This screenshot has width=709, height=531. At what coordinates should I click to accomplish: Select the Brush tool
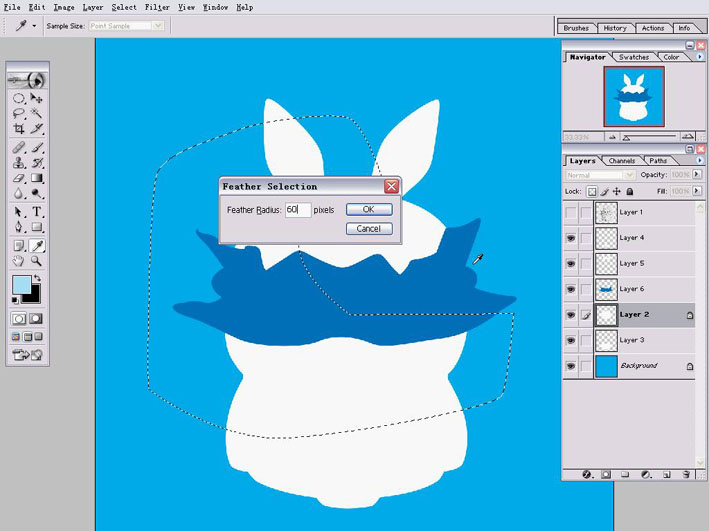(x=36, y=147)
